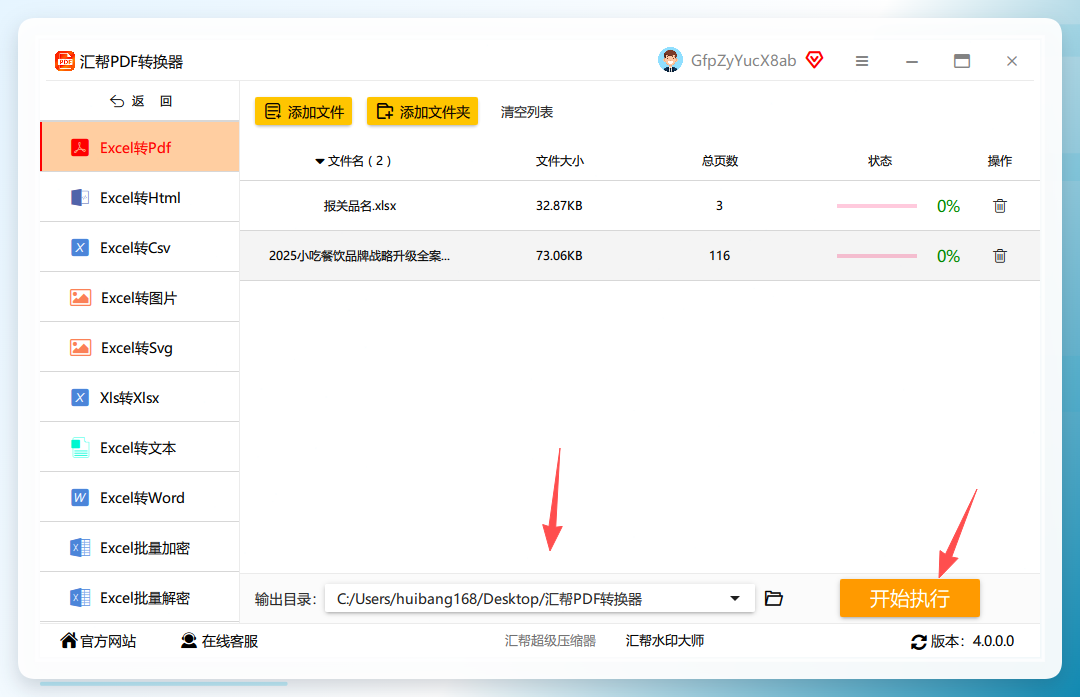Start conversion with 开始执行
Image resolution: width=1080 pixels, height=697 pixels.
(909, 598)
